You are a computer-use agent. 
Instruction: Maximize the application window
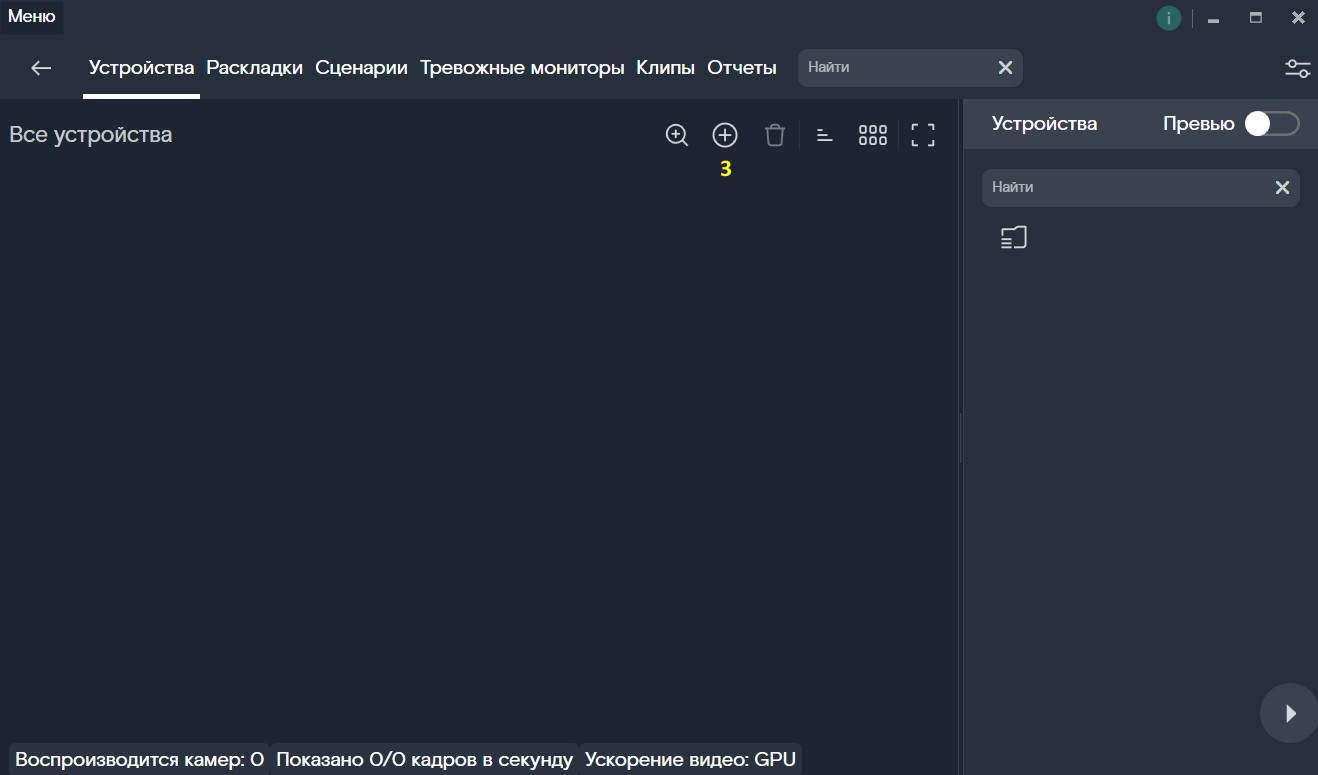(x=1256, y=18)
